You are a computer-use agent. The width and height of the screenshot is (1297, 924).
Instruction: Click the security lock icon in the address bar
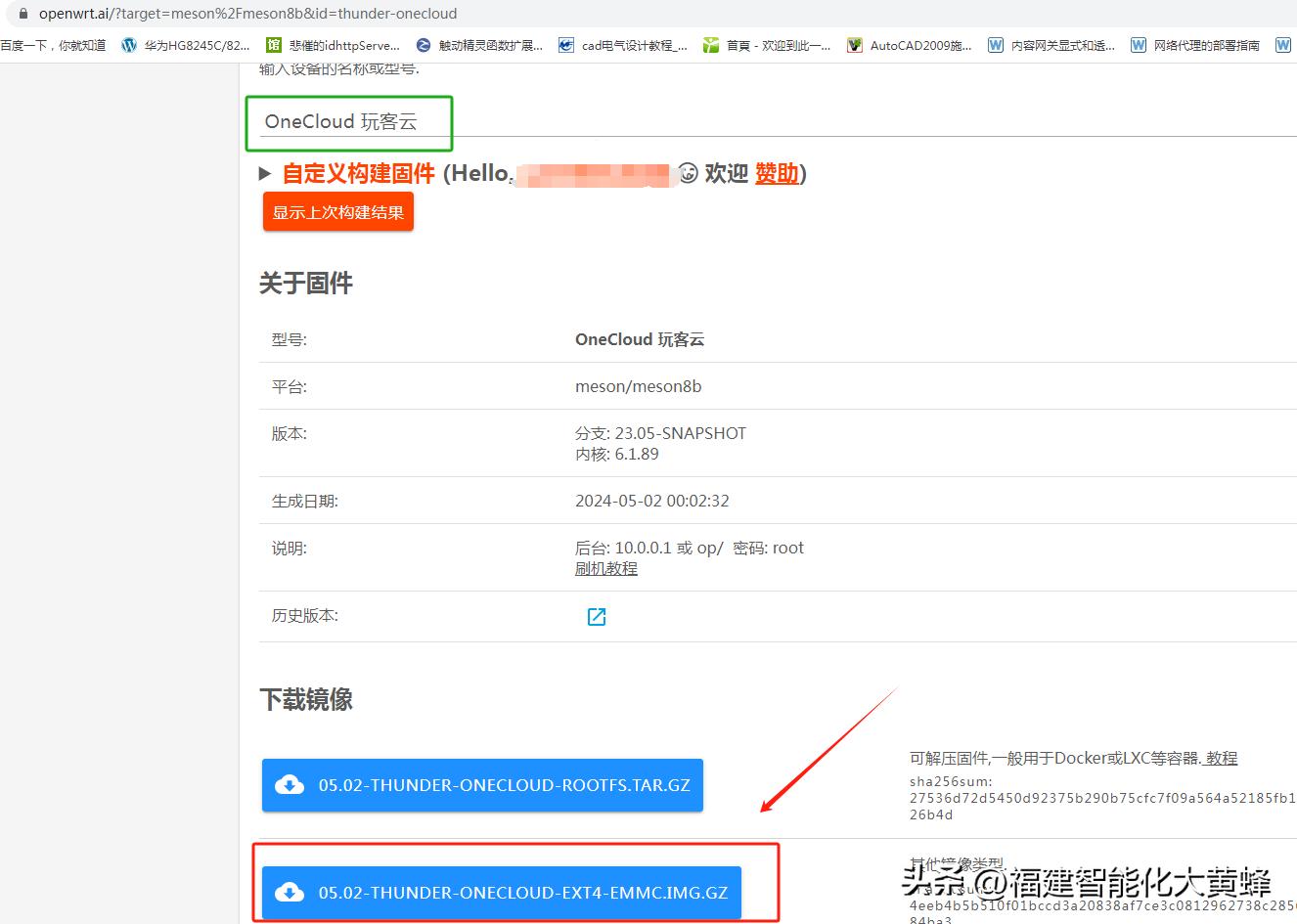(x=22, y=15)
